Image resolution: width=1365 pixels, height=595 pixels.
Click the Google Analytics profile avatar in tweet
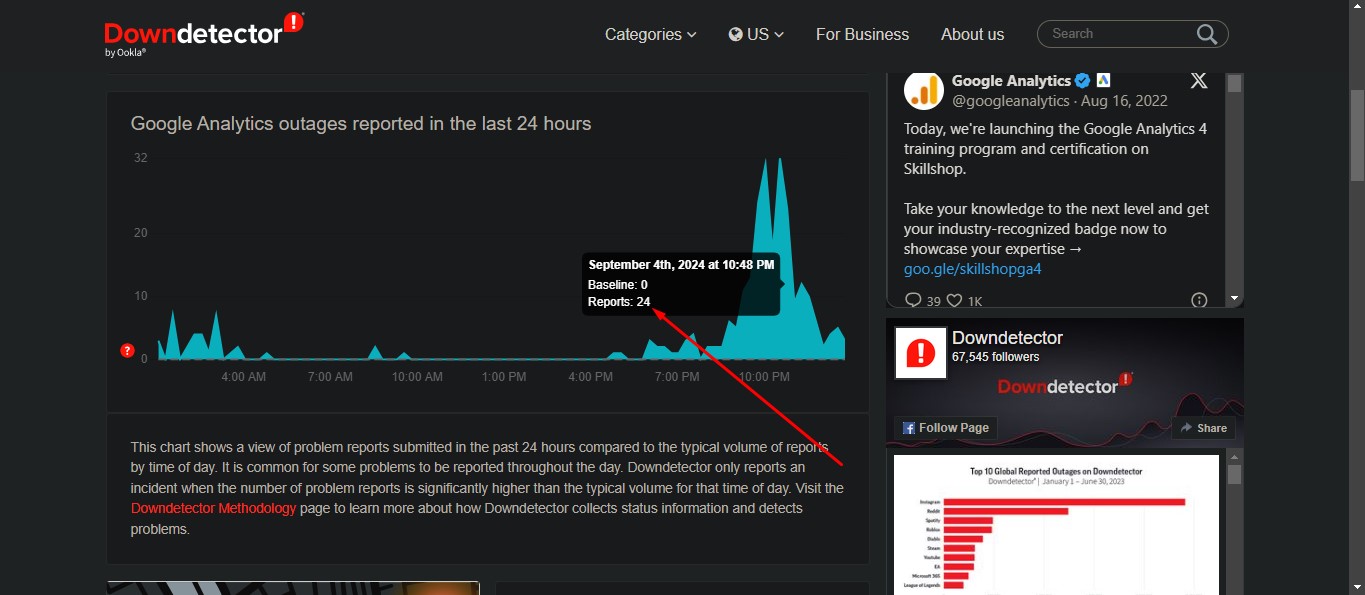(x=924, y=91)
